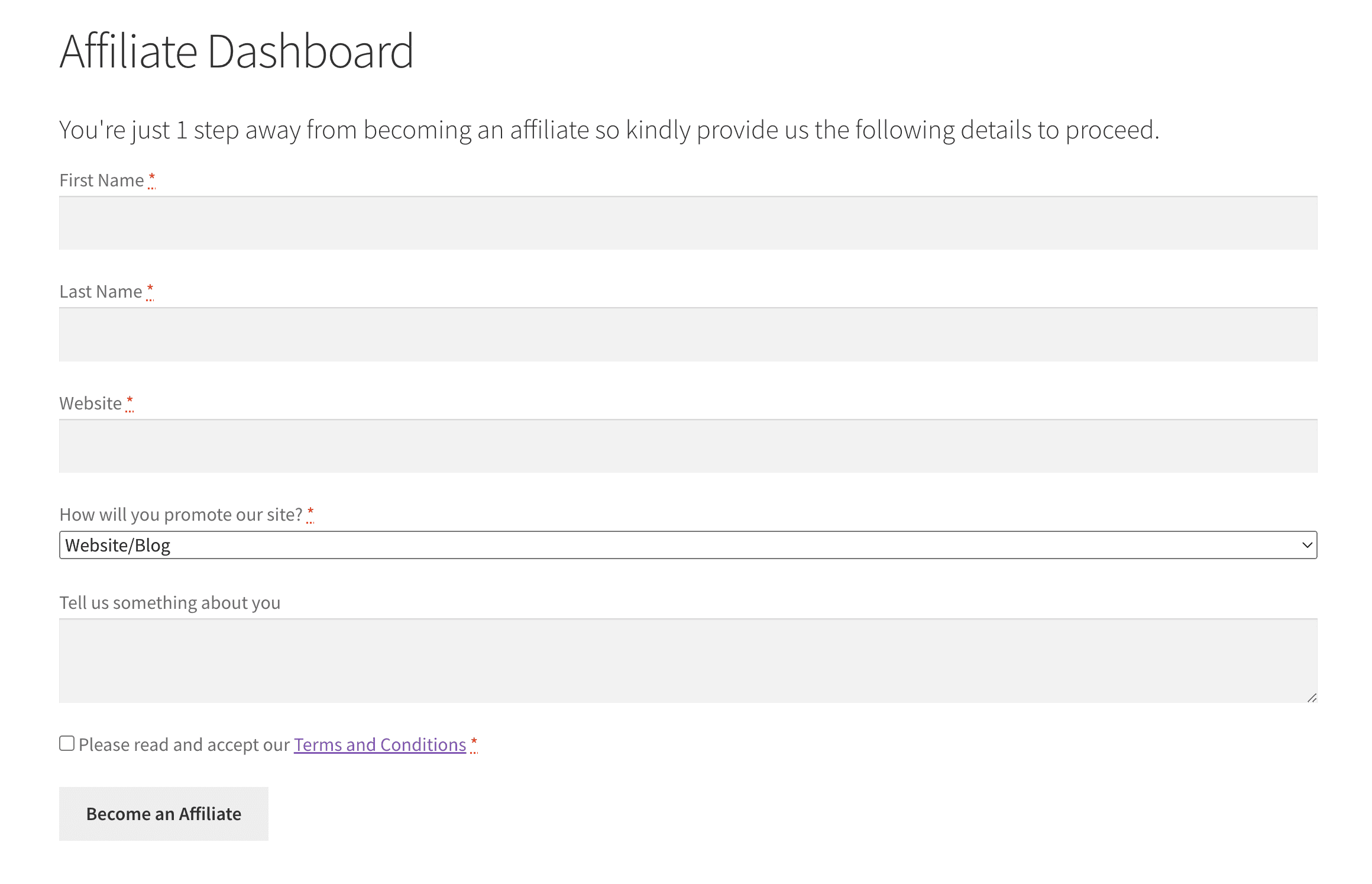Click the 'How will you promote our site?' label
This screenshot has height=884, width=1372.
tap(181, 515)
